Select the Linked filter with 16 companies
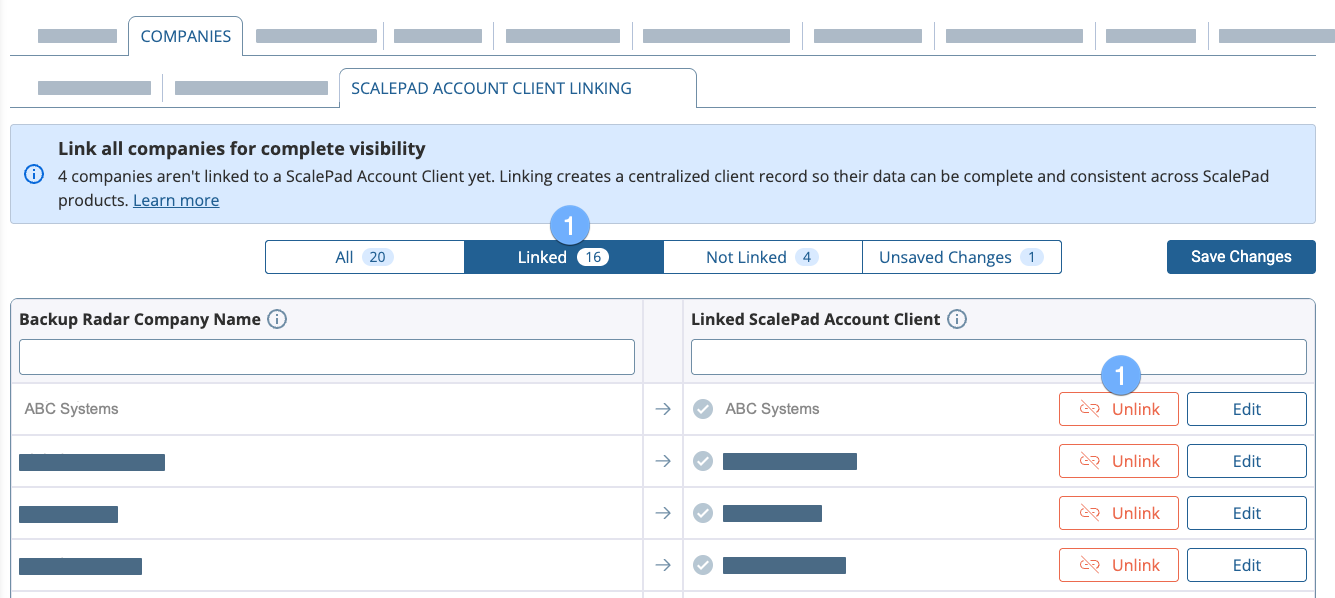Screen dimensions: 1335x598 click(563, 257)
